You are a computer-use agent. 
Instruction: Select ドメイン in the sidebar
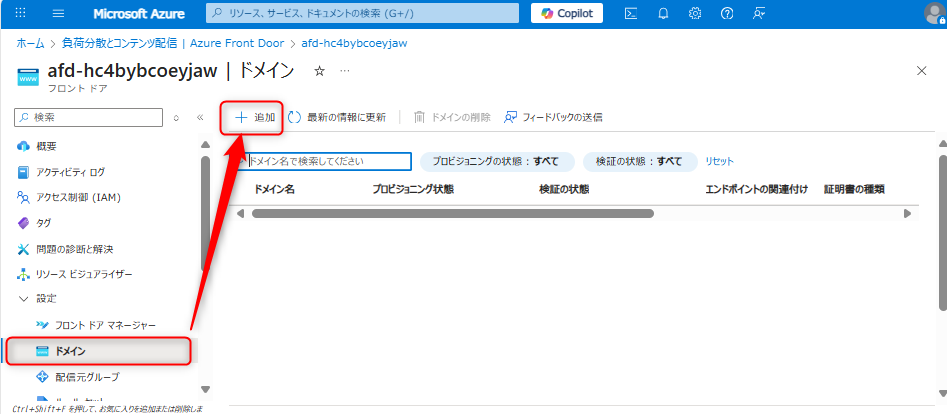[x=99, y=351]
